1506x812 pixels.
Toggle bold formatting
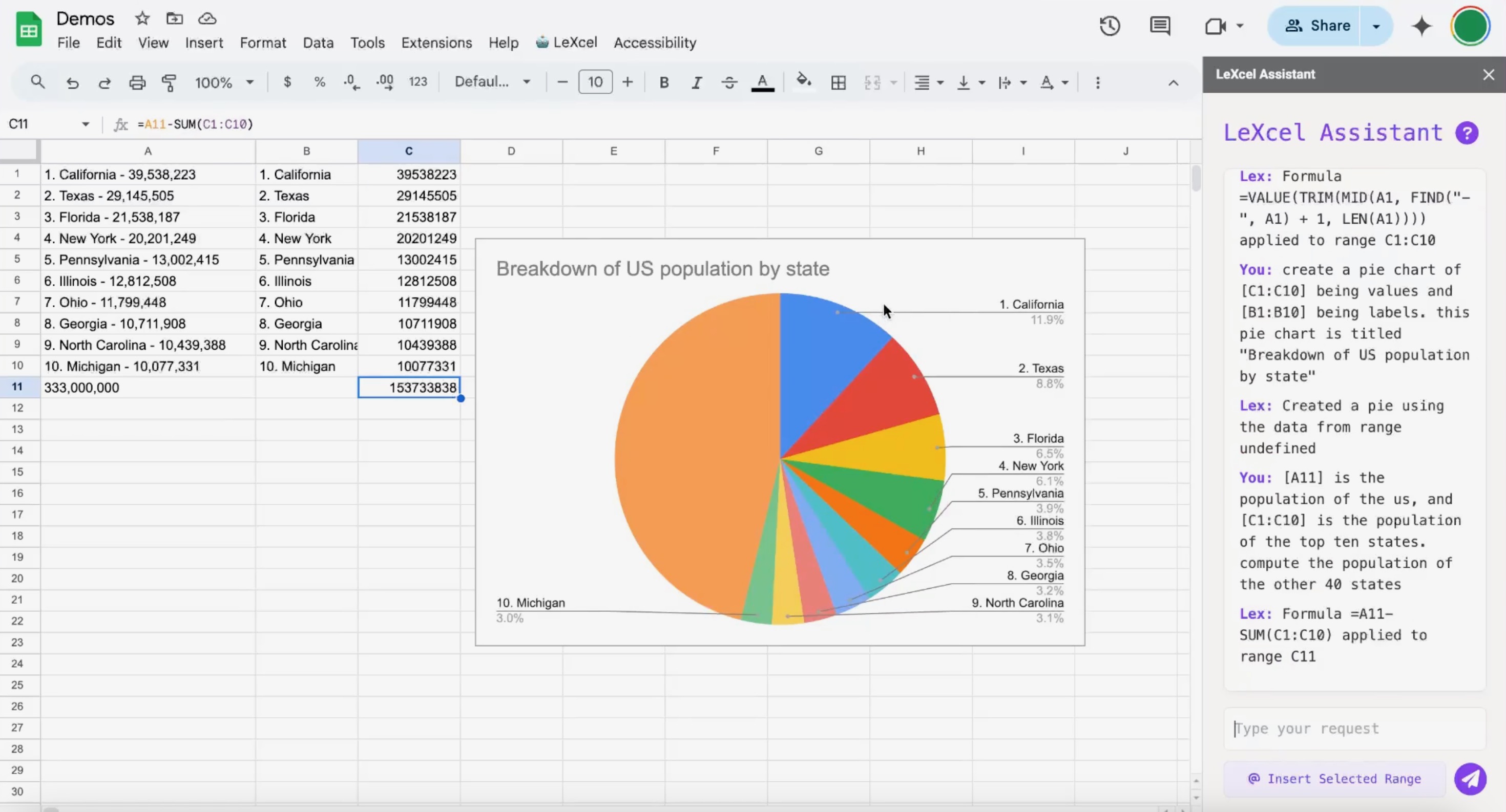tap(663, 82)
